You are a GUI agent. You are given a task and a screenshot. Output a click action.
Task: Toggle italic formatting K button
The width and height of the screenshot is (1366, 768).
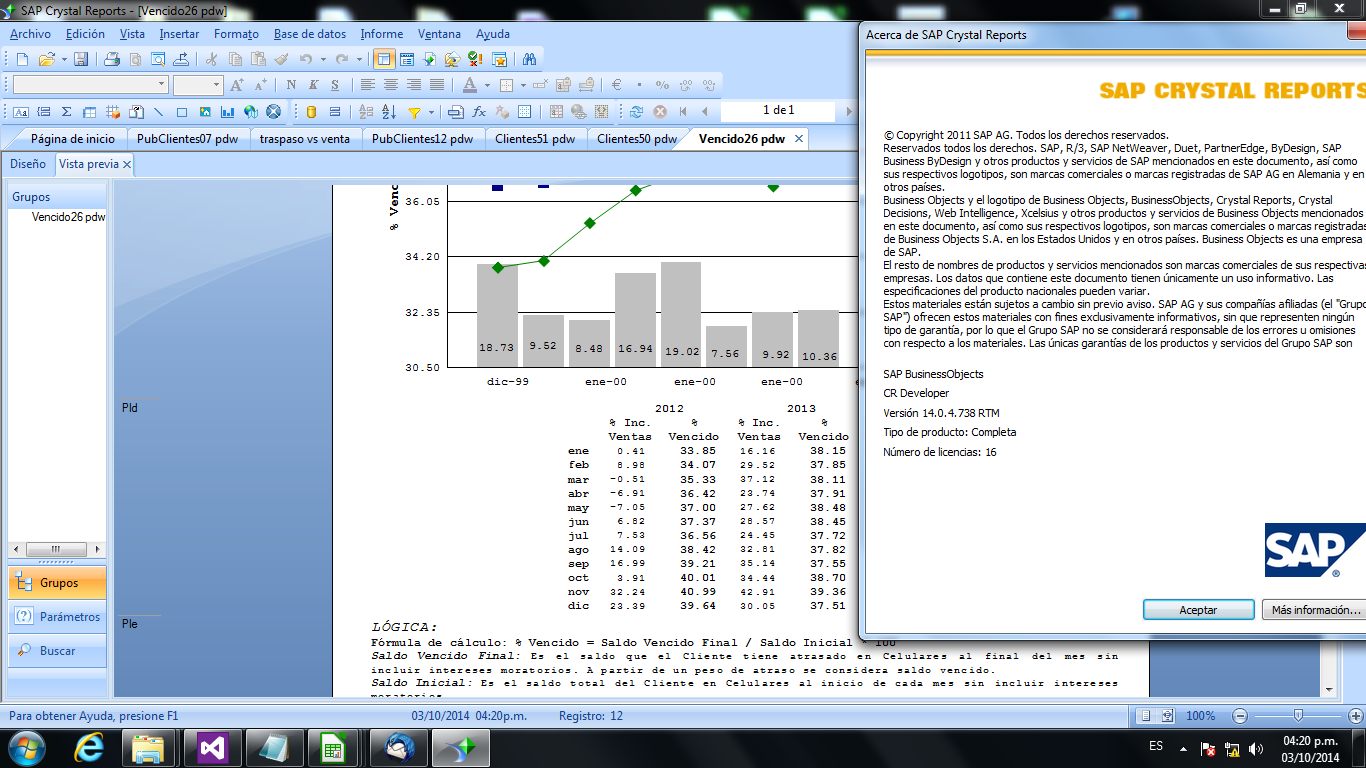click(x=313, y=85)
